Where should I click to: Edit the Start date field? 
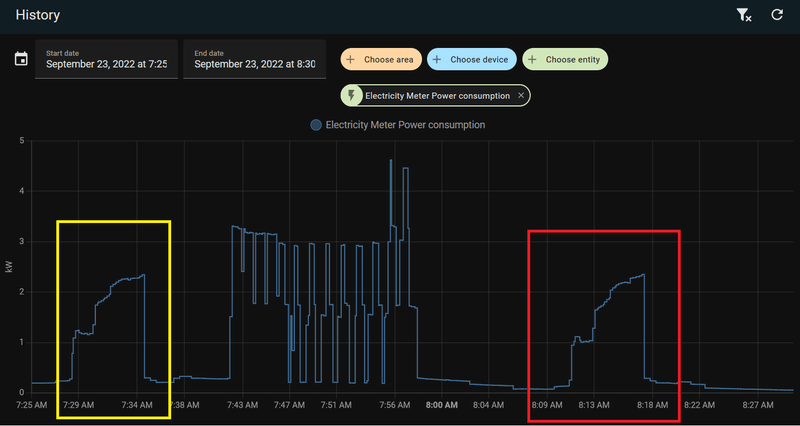click(106, 59)
